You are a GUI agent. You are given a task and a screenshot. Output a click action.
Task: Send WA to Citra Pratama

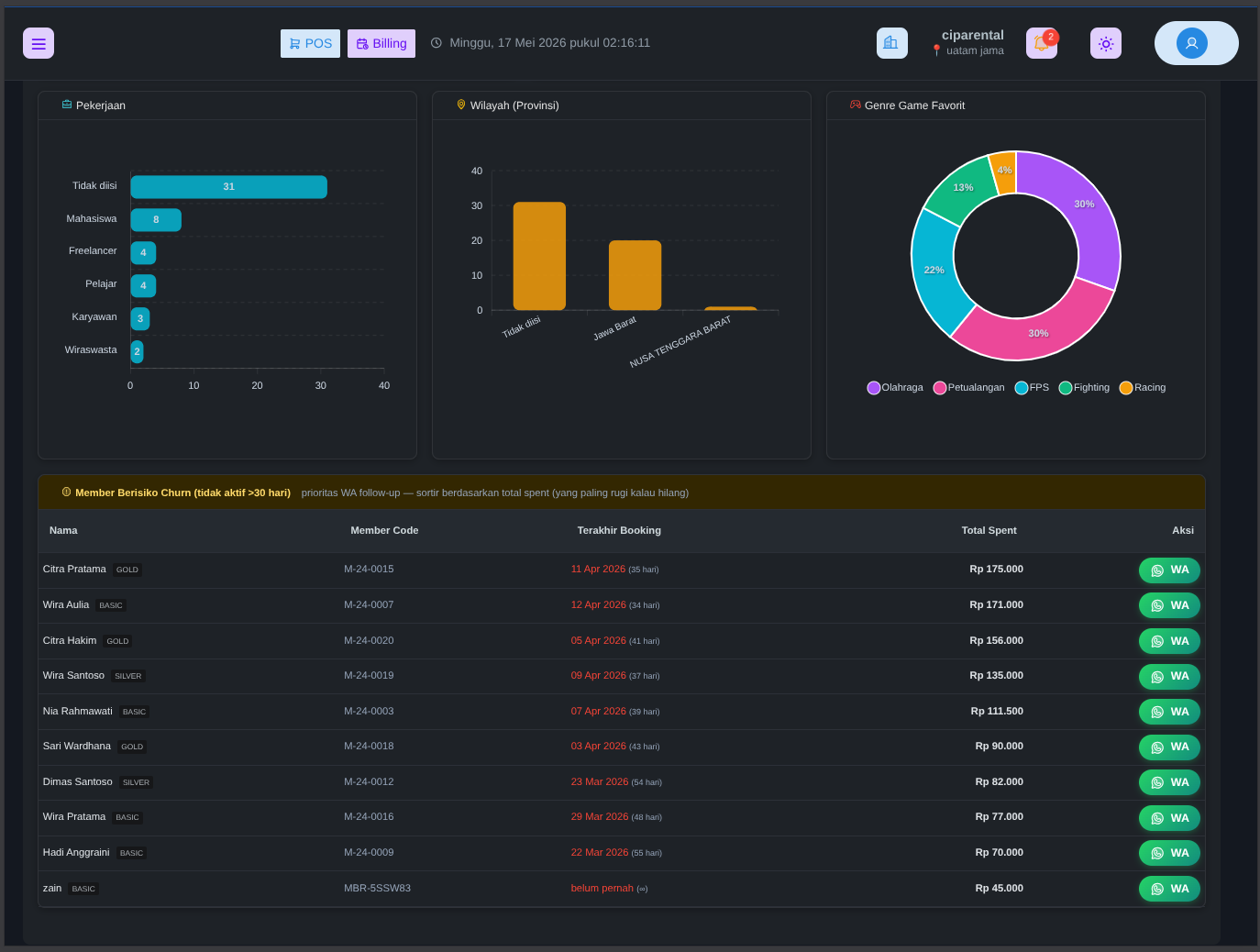pos(1169,570)
